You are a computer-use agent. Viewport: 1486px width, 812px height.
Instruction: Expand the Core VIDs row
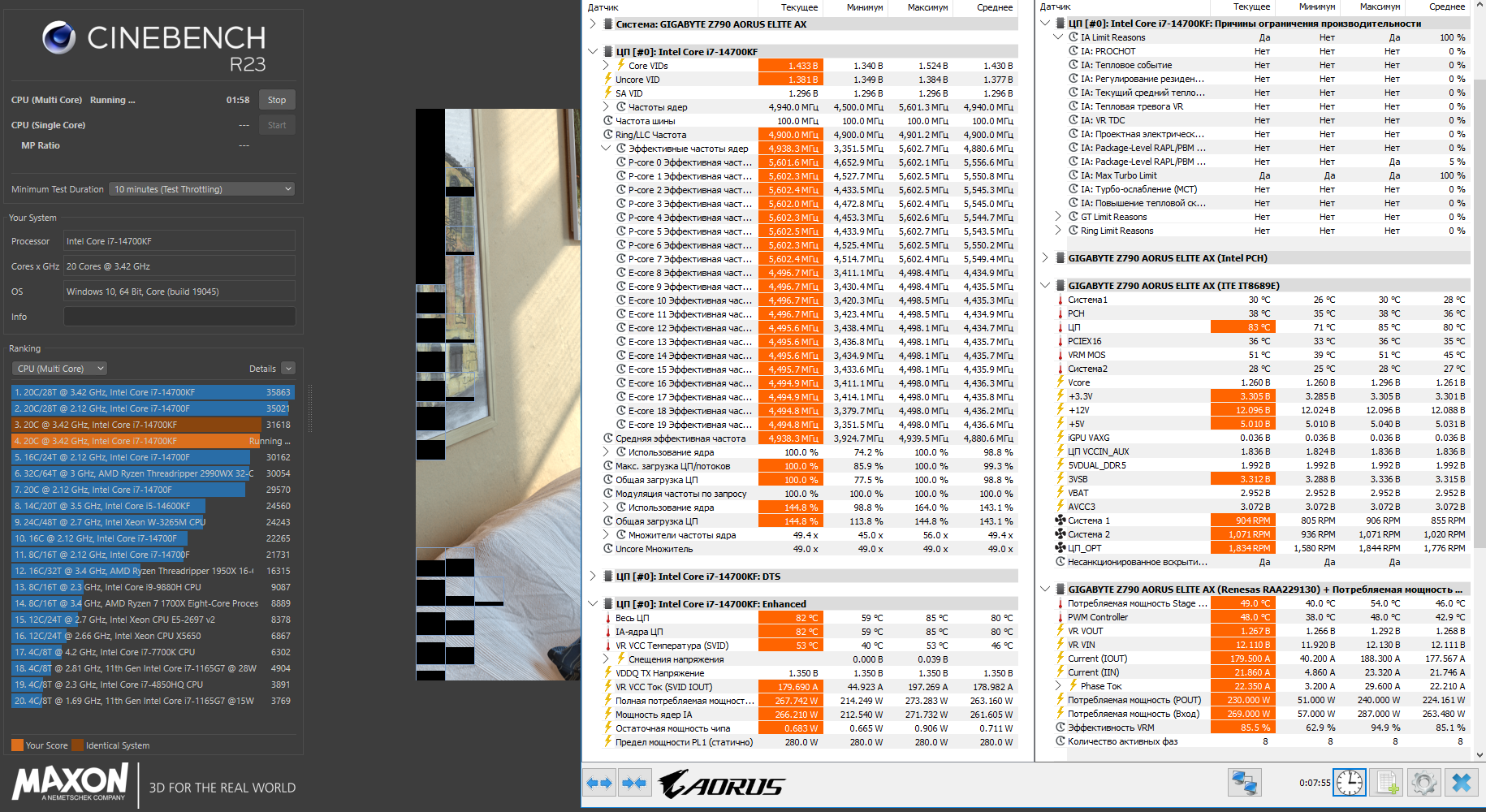pyautogui.click(x=606, y=66)
